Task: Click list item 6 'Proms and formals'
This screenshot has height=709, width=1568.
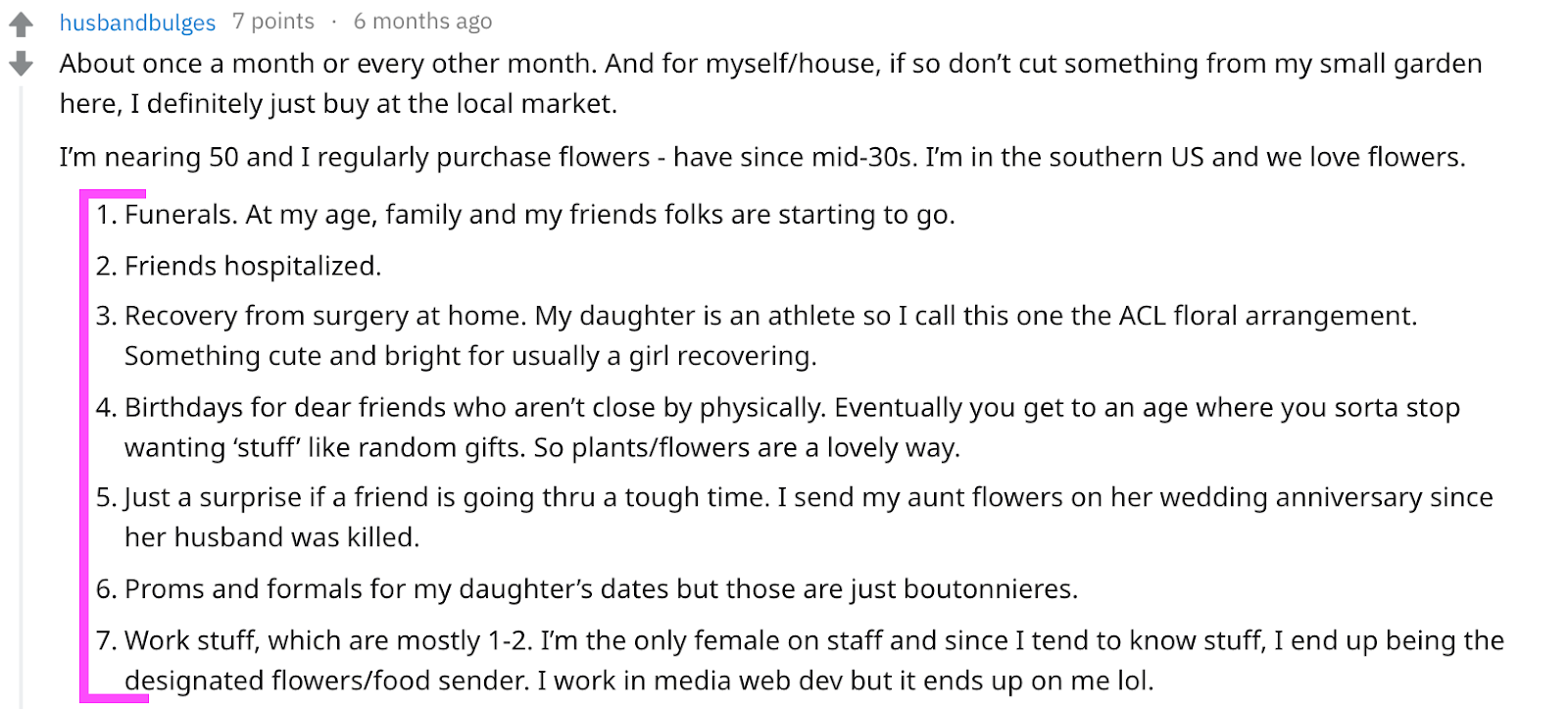Action: [x=587, y=588]
